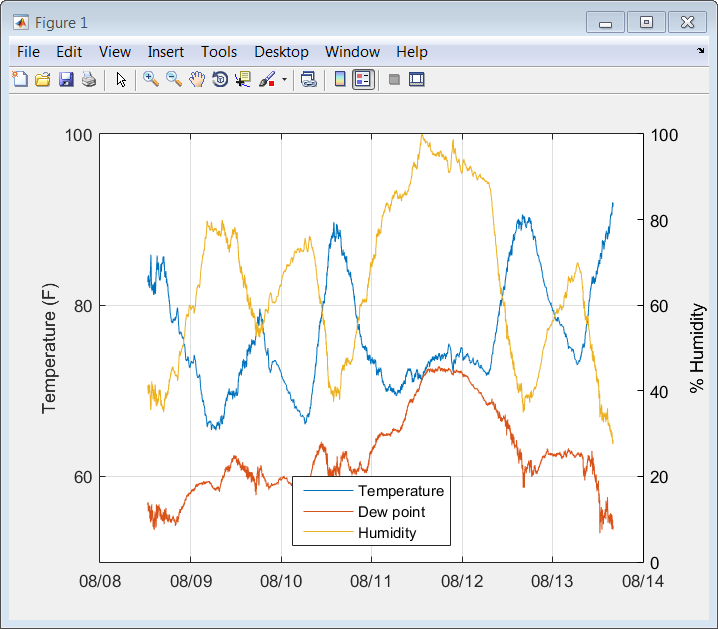Click the Link Plot icon
718x629 pixels.
309,80
